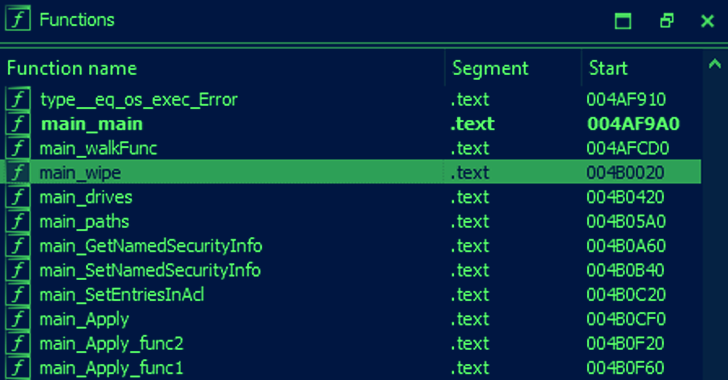Select the main_GetNamedSecurityInfo function row
The width and height of the screenshot is (728, 380).
pyautogui.click(x=351, y=246)
